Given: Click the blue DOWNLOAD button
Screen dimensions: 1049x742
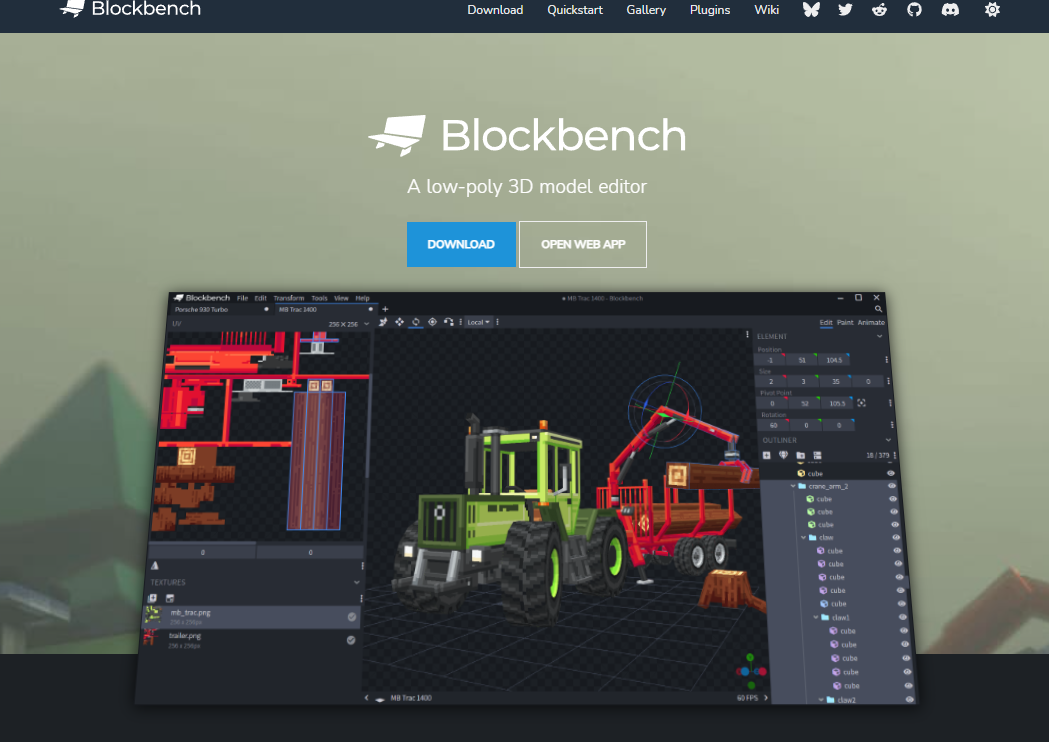Looking at the screenshot, I should [x=461, y=244].
